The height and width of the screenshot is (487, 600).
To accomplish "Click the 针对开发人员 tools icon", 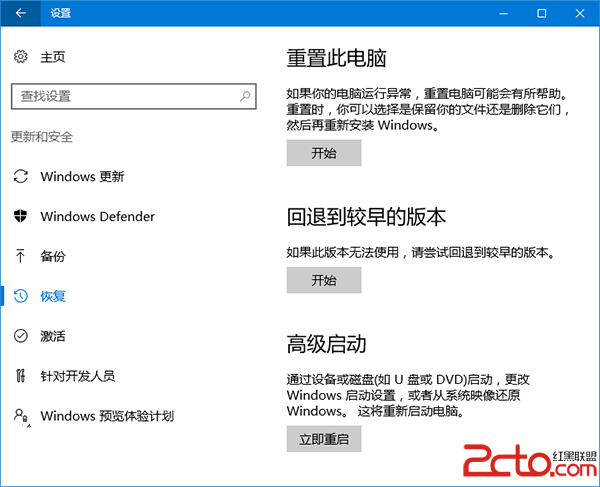I will coord(21,376).
